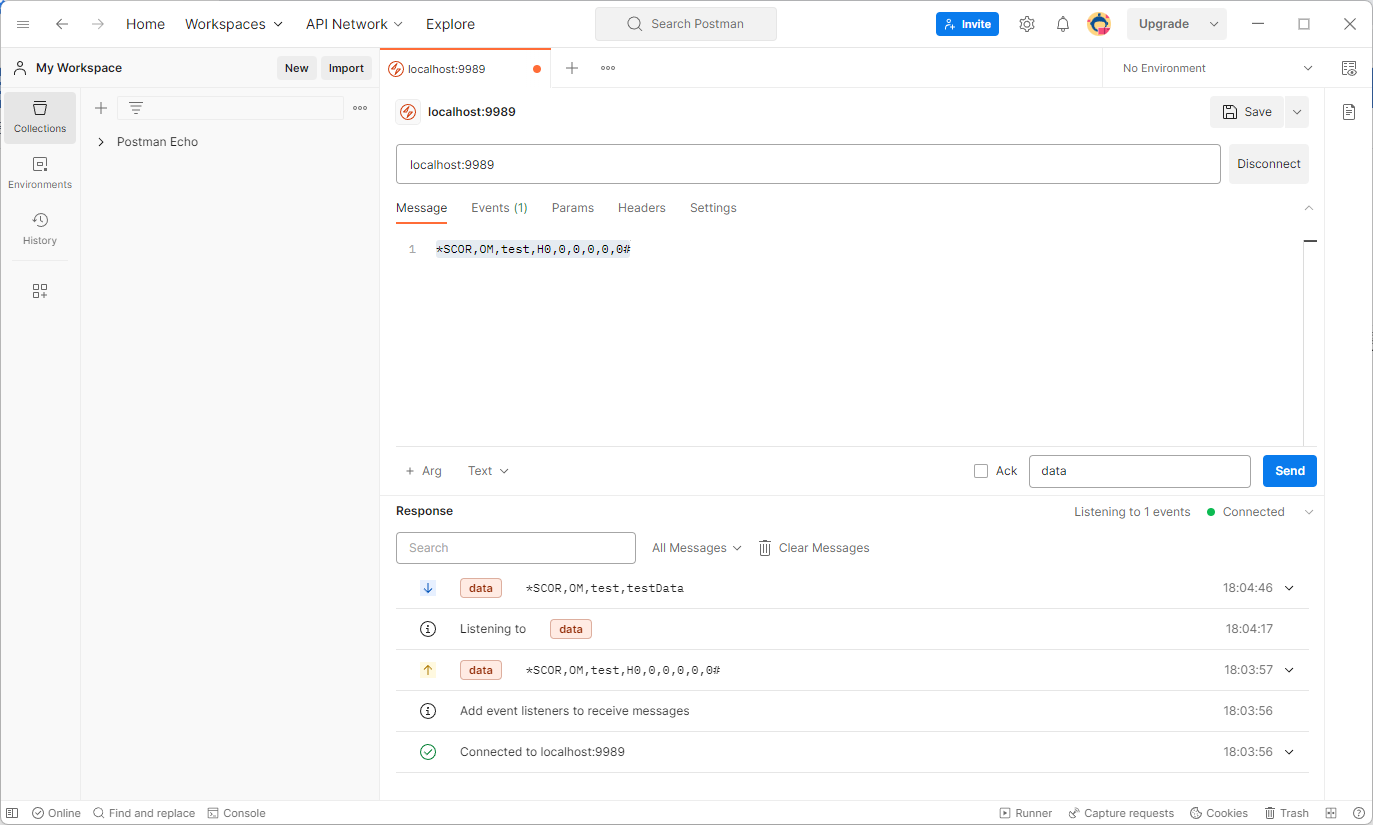Toggle two-pane view icon in status bar
Viewport: 1373px width, 825px height.
1331,813
